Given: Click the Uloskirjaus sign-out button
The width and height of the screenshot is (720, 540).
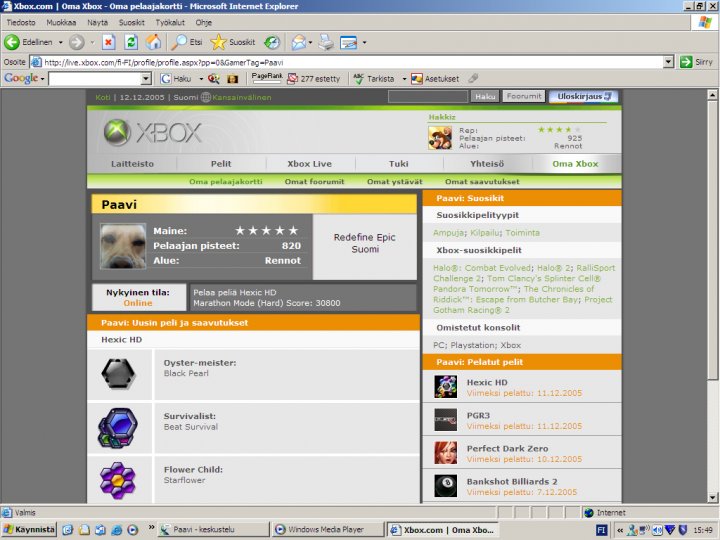Looking at the screenshot, I should [584, 96].
